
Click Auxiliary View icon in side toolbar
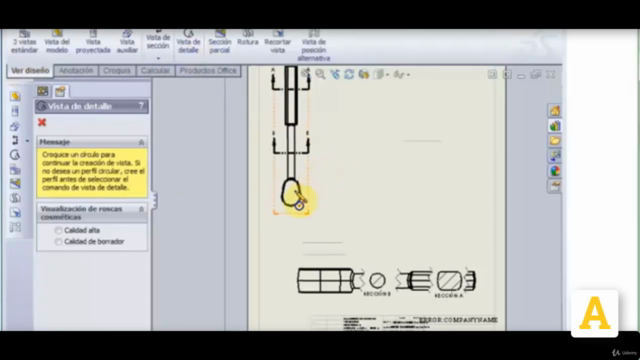click(x=15, y=126)
